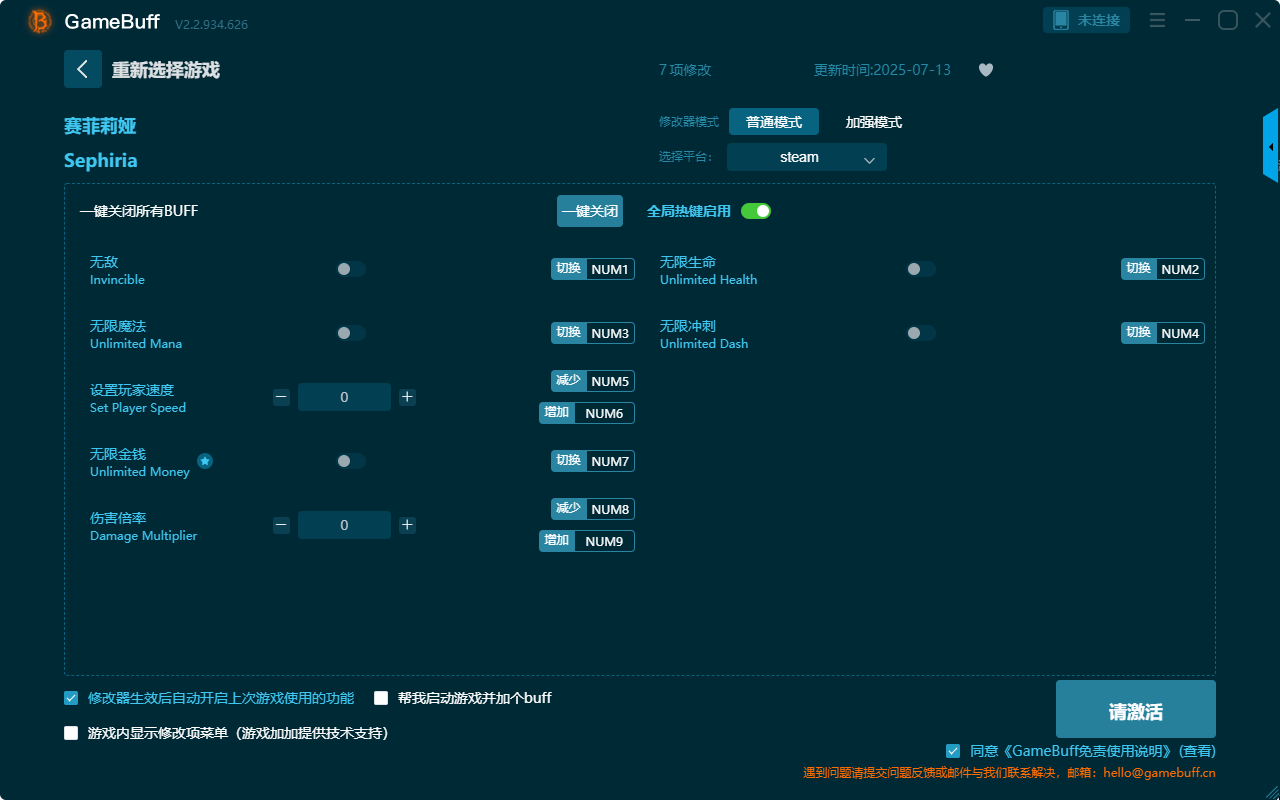Switch to 加强模式 enhanced mode tab
This screenshot has width=1280, height=800.
(874, 122)
